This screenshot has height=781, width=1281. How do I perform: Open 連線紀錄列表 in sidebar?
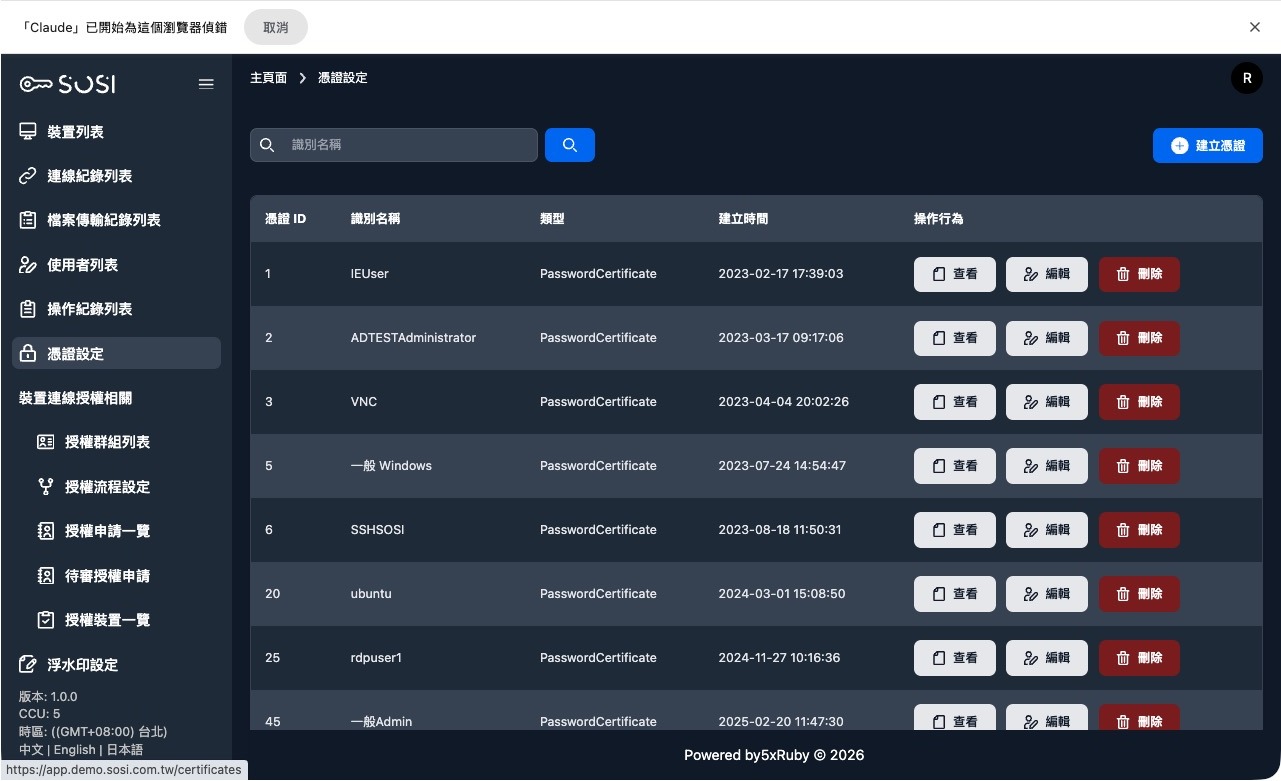tap(89, 176)
